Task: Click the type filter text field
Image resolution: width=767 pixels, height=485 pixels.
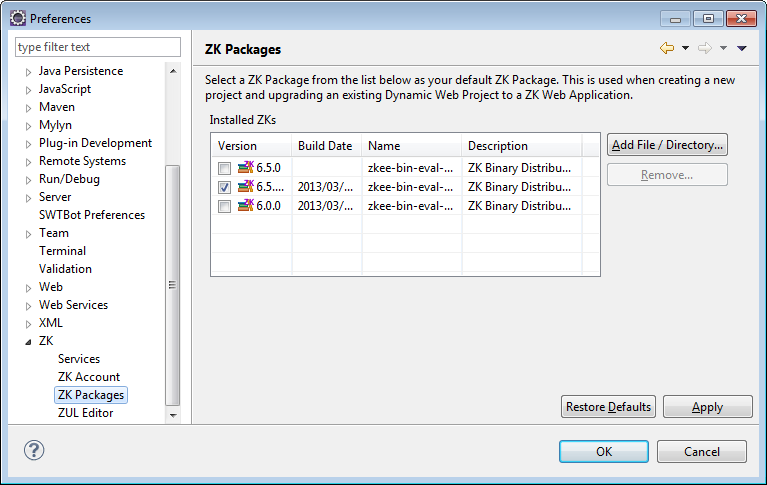Action: click(x=98, y=47)
